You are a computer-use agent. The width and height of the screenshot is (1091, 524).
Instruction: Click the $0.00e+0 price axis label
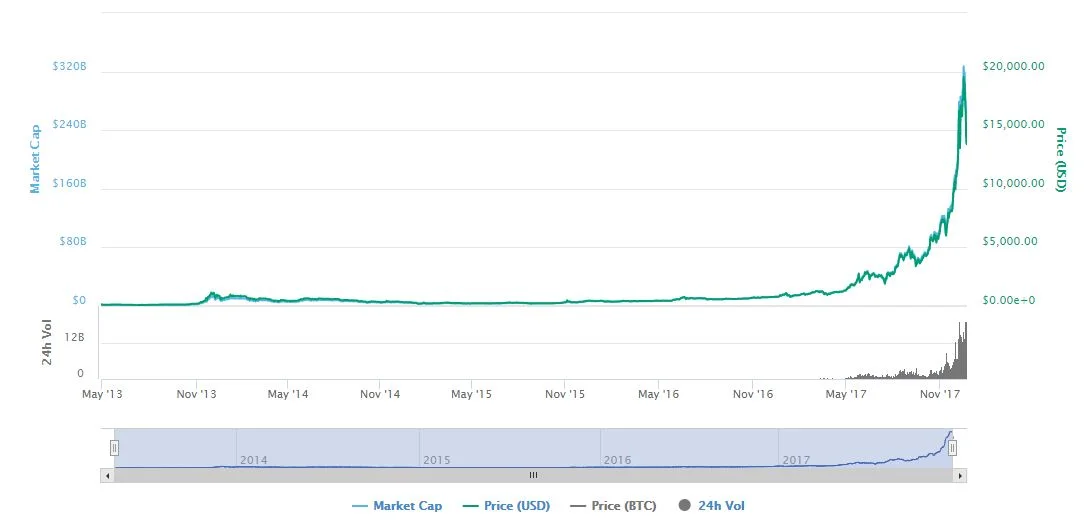1009,301
